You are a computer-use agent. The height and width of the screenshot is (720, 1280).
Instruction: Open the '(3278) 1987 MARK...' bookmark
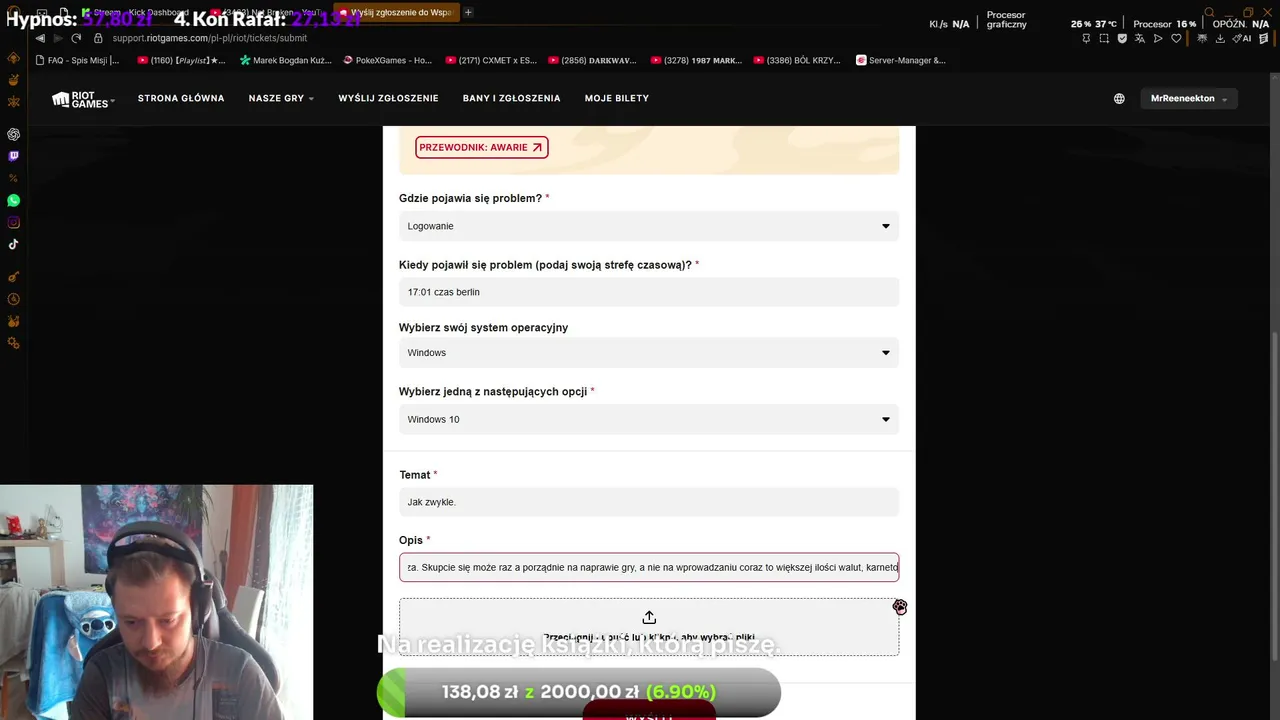tap(696, 60)
